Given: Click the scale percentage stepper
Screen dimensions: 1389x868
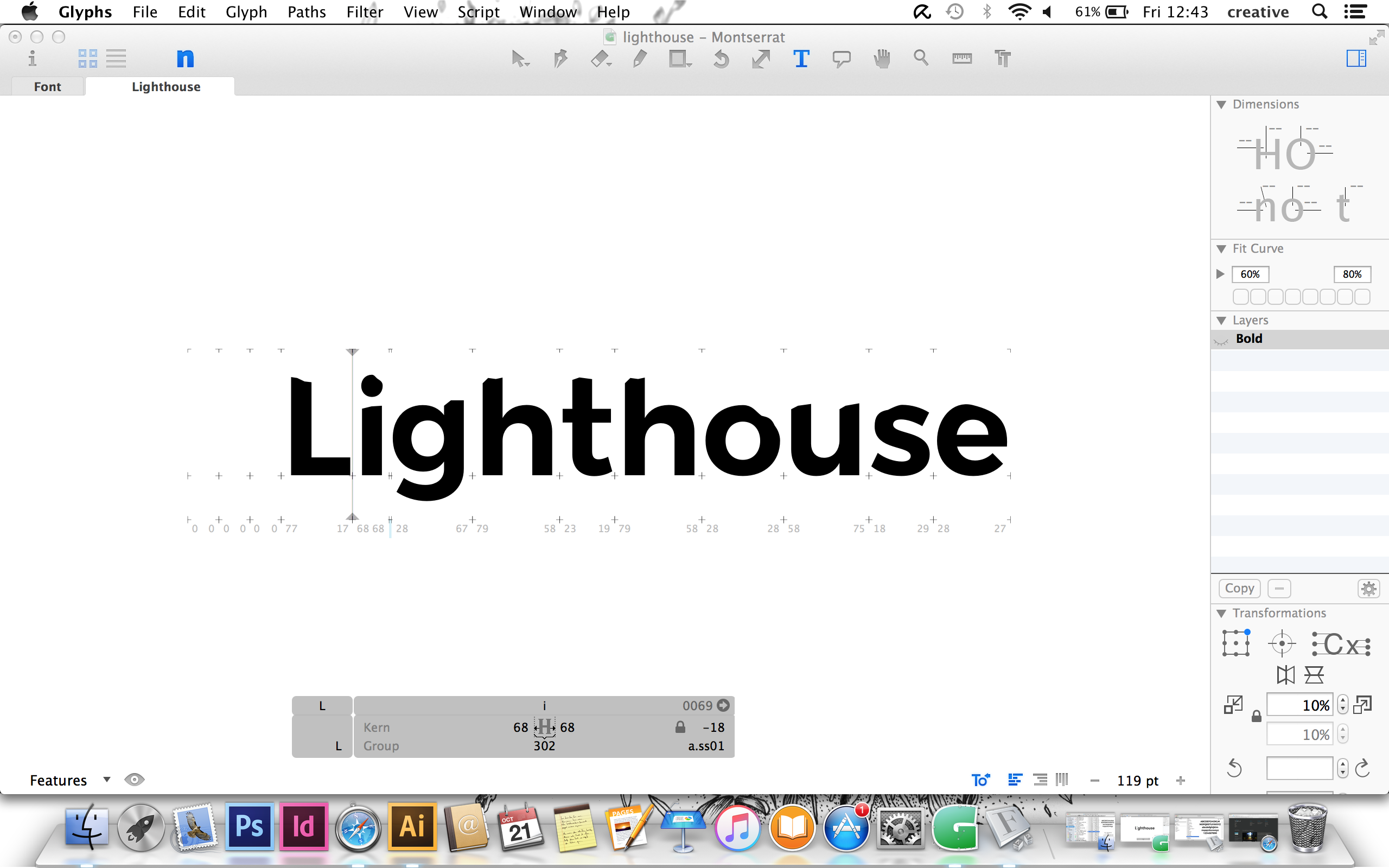Looking at the screenshot, I should coord(1342,704).
